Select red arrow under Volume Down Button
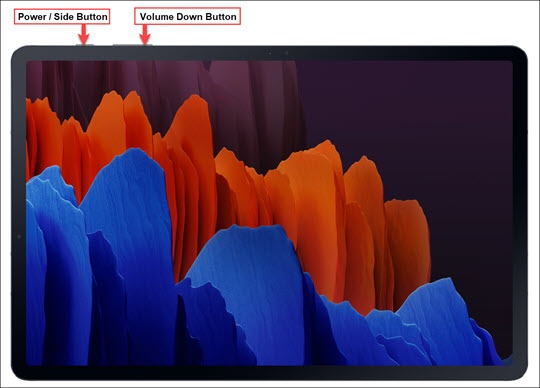540x388 pixels. point(145,34)
